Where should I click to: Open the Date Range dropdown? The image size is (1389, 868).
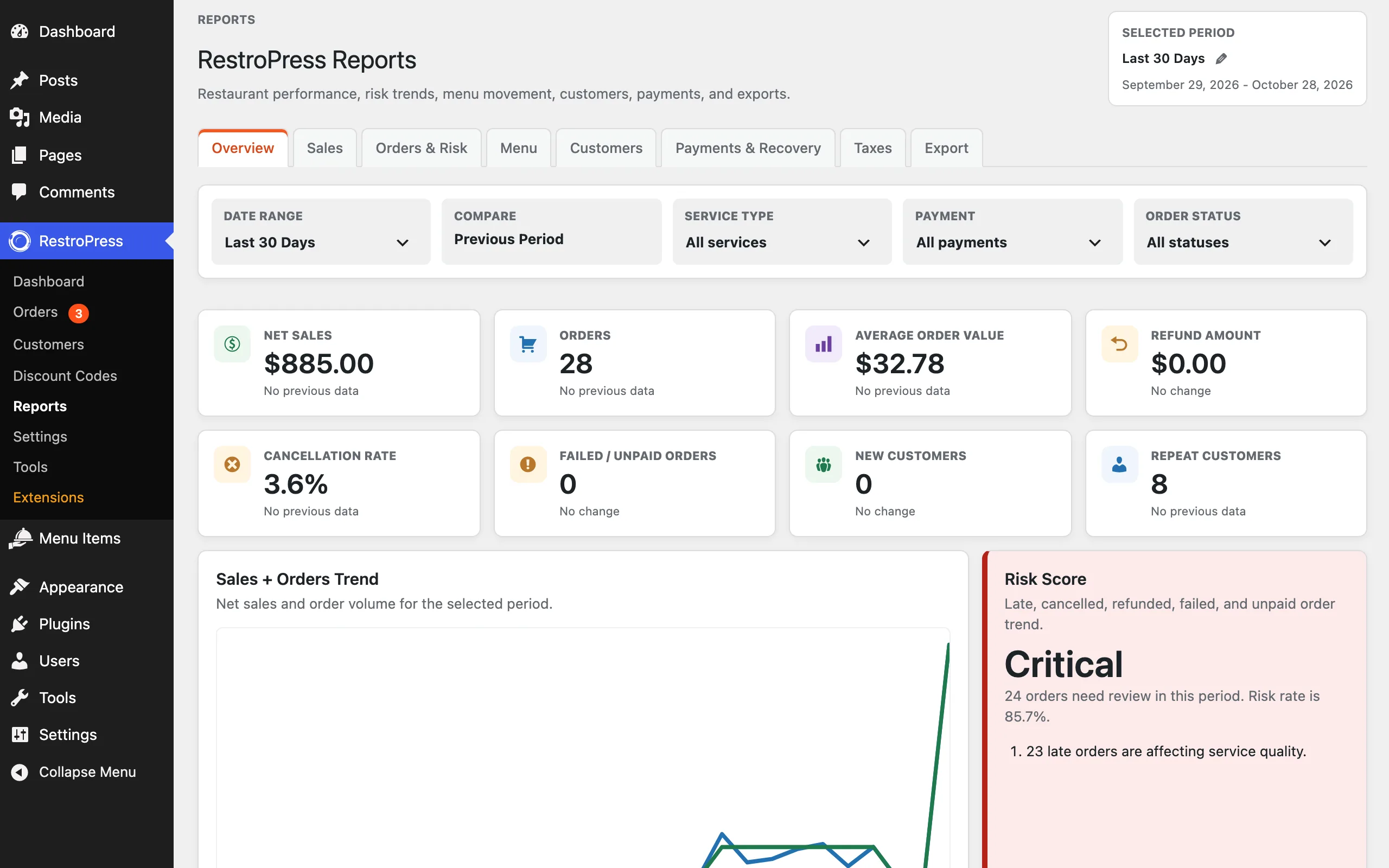321,231
